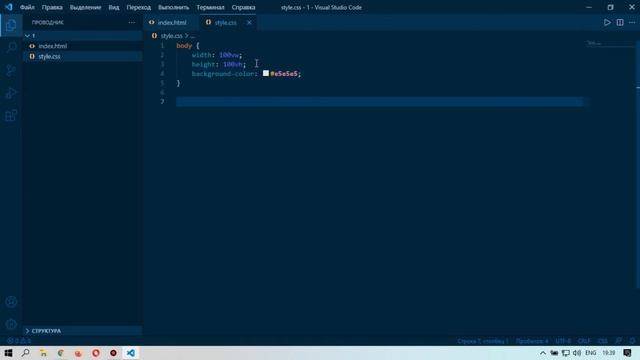The image size is (640, 360).
Task: Open the Explorer view in activity bar
Action: (x=11, y=25)
